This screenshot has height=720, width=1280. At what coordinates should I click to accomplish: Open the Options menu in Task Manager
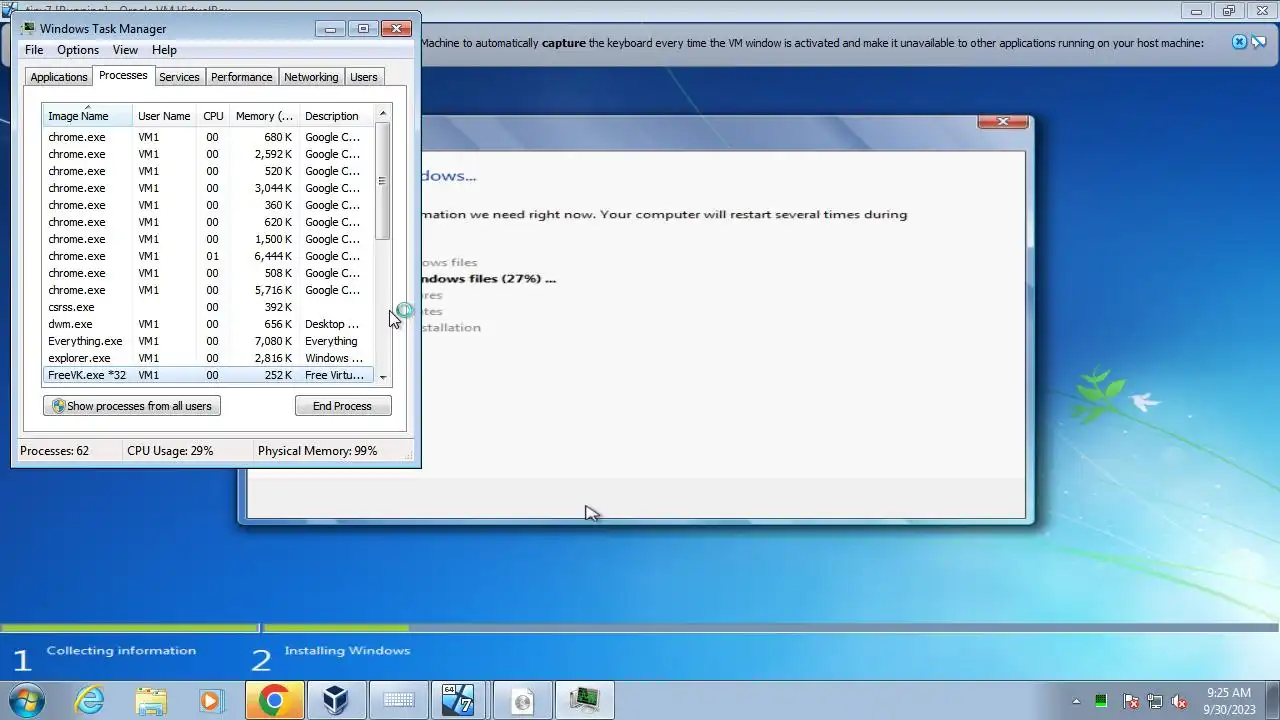tap(78, 50)
